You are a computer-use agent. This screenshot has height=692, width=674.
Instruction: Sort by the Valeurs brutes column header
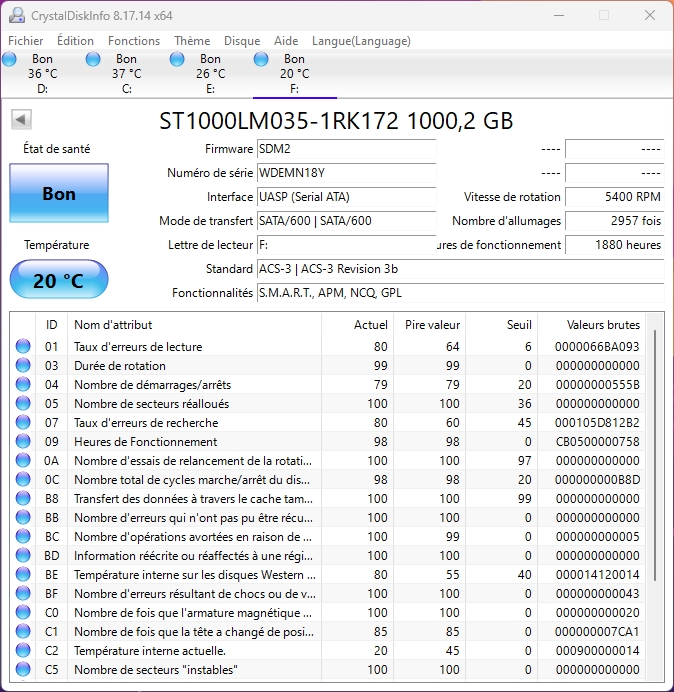click(603, 325)
